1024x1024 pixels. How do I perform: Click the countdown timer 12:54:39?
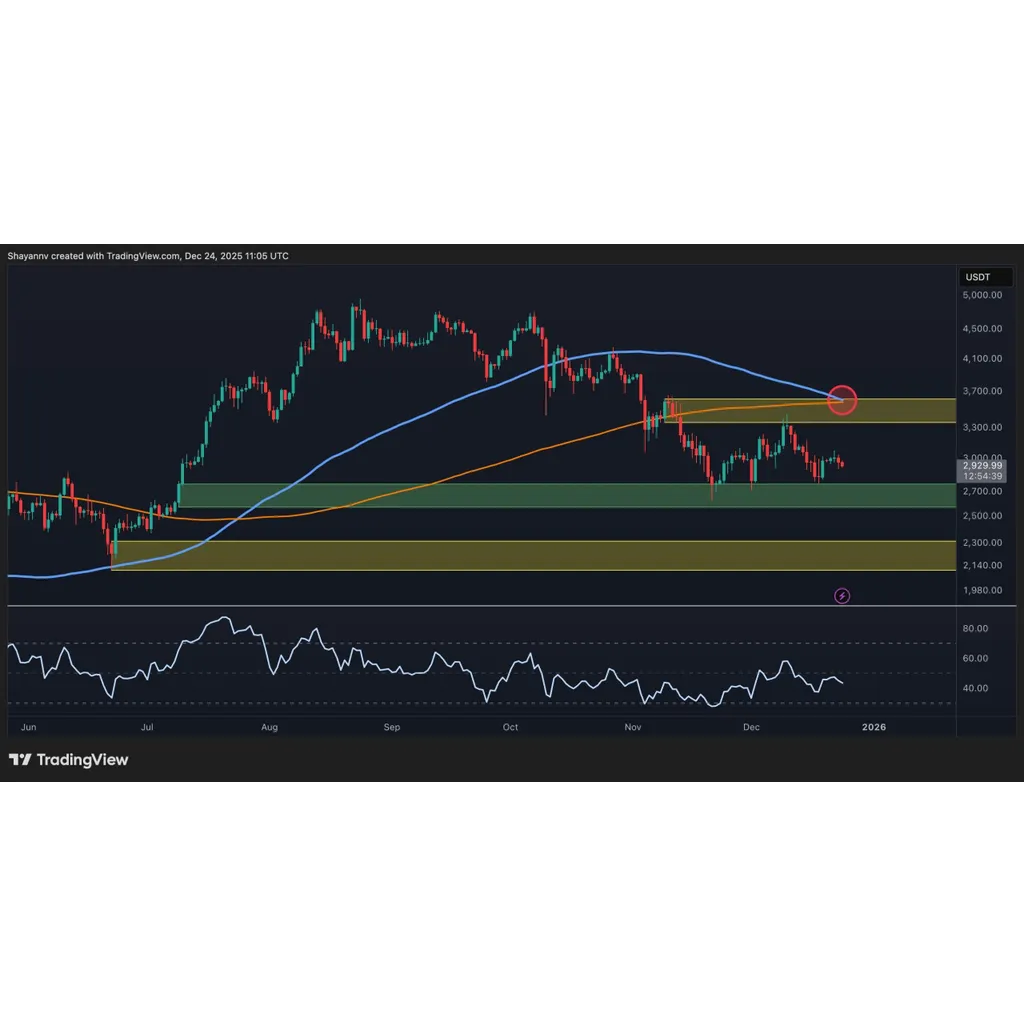click(982, 476)
